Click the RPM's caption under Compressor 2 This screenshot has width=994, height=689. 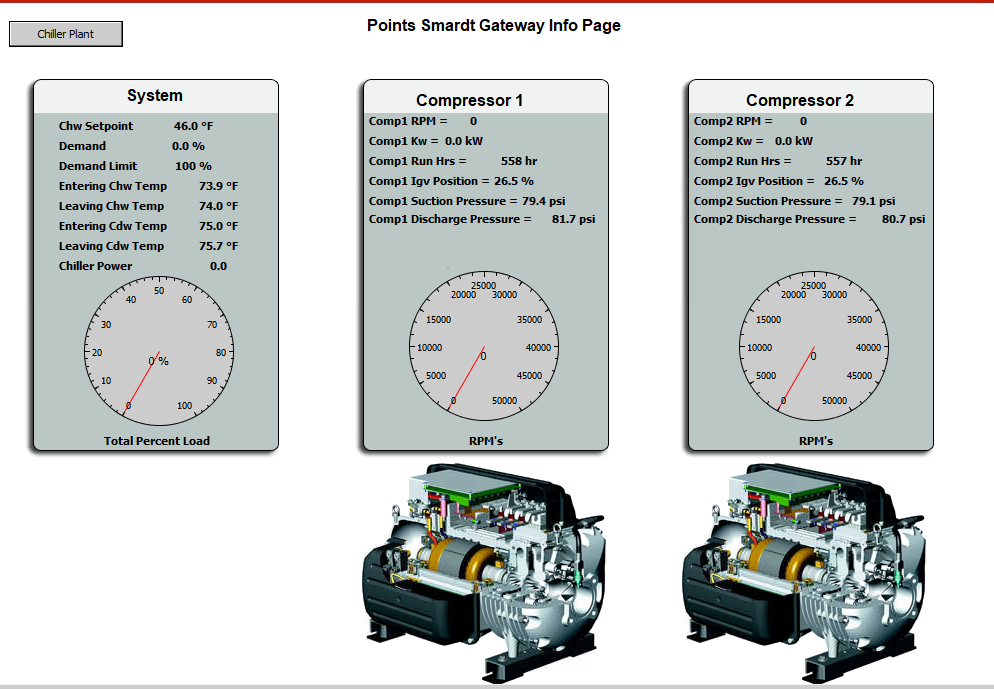[x=816, y=441]
